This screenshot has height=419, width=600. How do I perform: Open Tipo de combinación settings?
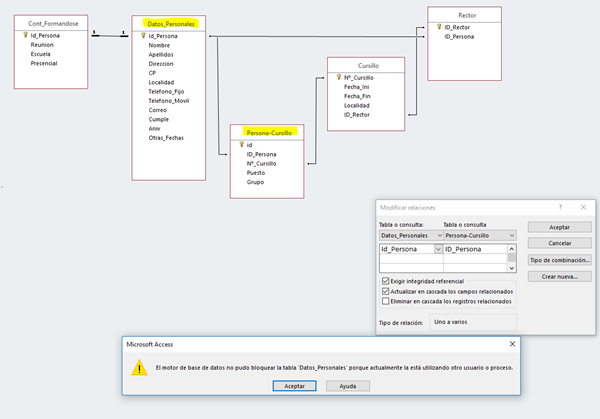tap(560, 260)
